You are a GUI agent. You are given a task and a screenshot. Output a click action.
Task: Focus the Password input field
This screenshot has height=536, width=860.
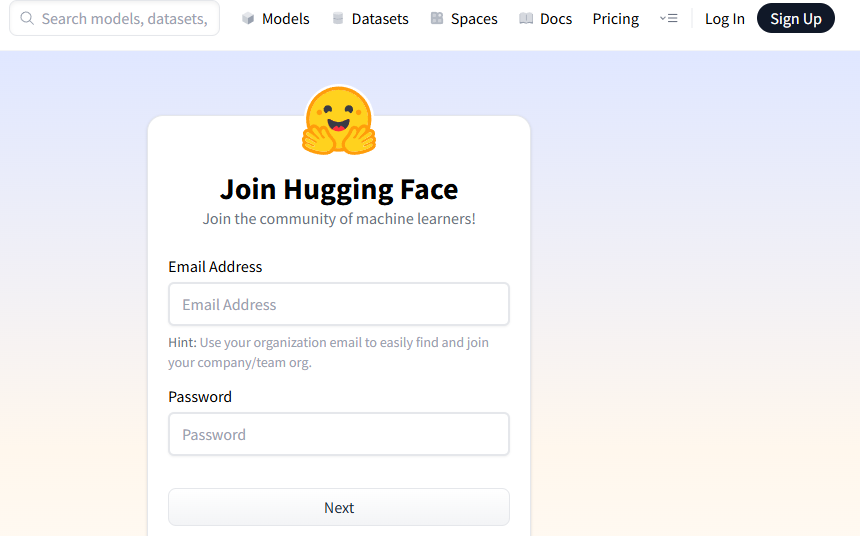[x=339, y=434]
